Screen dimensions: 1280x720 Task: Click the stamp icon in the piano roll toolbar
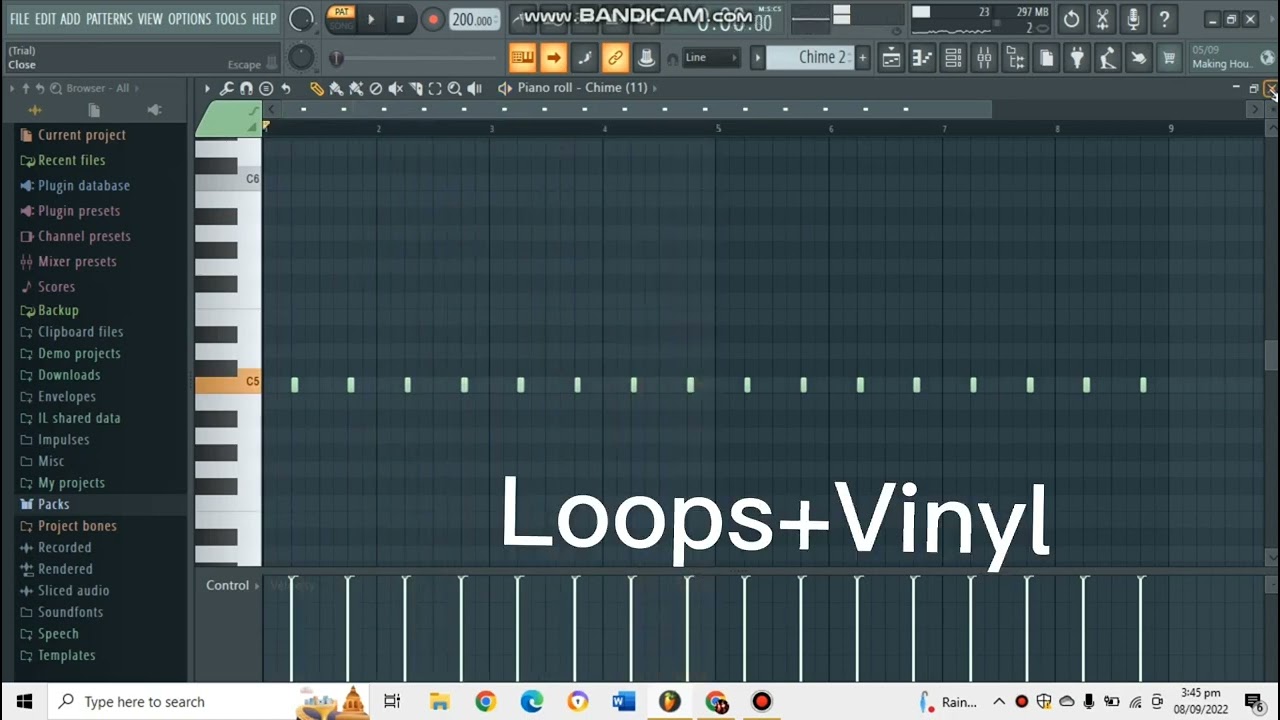(266, 88)
